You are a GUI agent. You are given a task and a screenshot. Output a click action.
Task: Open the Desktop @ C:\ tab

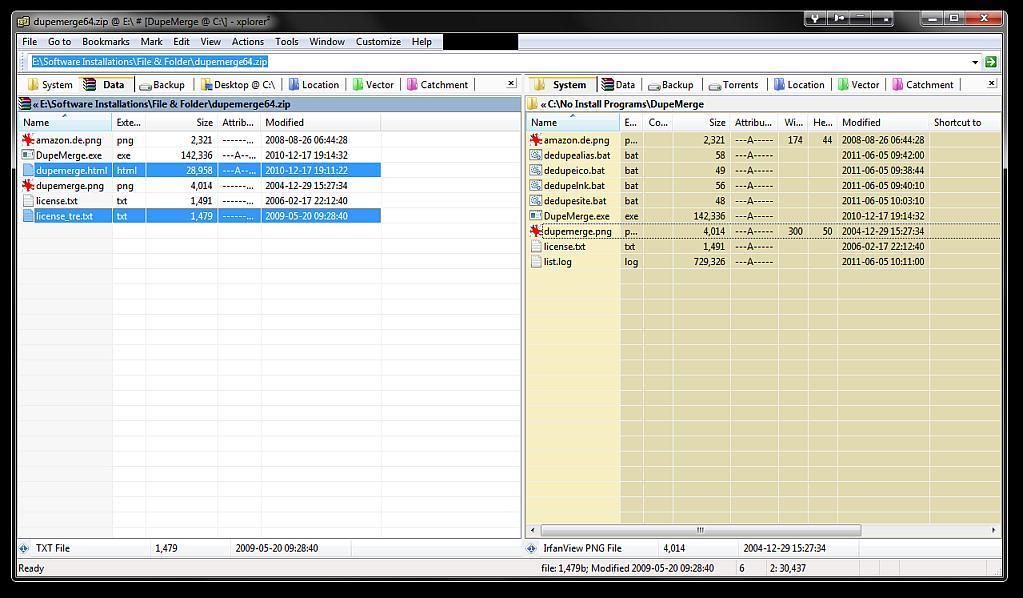coord(238,85)
